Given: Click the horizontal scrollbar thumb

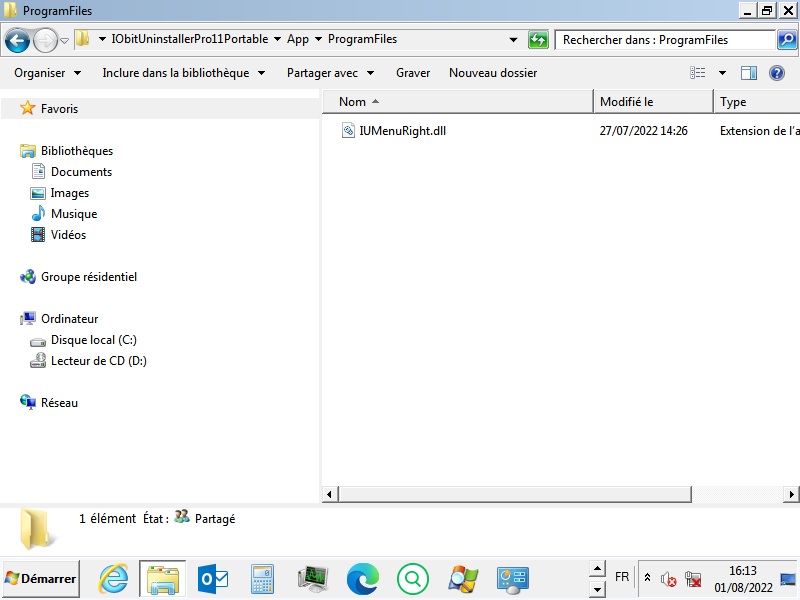Looking at the screenshot, I should coord(515,494).
